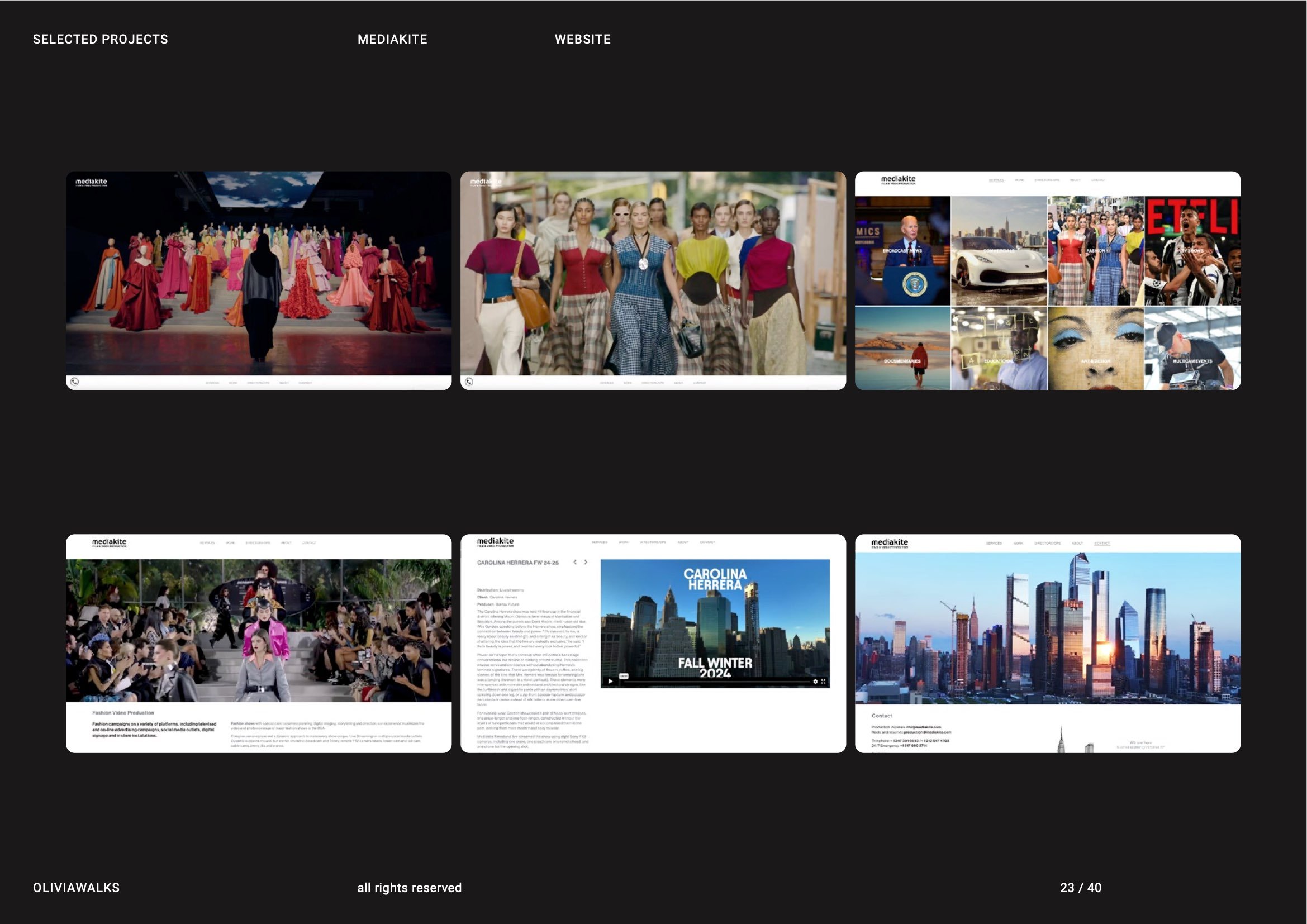This screenshot has width=1307, height=924.
Task: Open the Commercials tile with white car
Action: point(999,251)
